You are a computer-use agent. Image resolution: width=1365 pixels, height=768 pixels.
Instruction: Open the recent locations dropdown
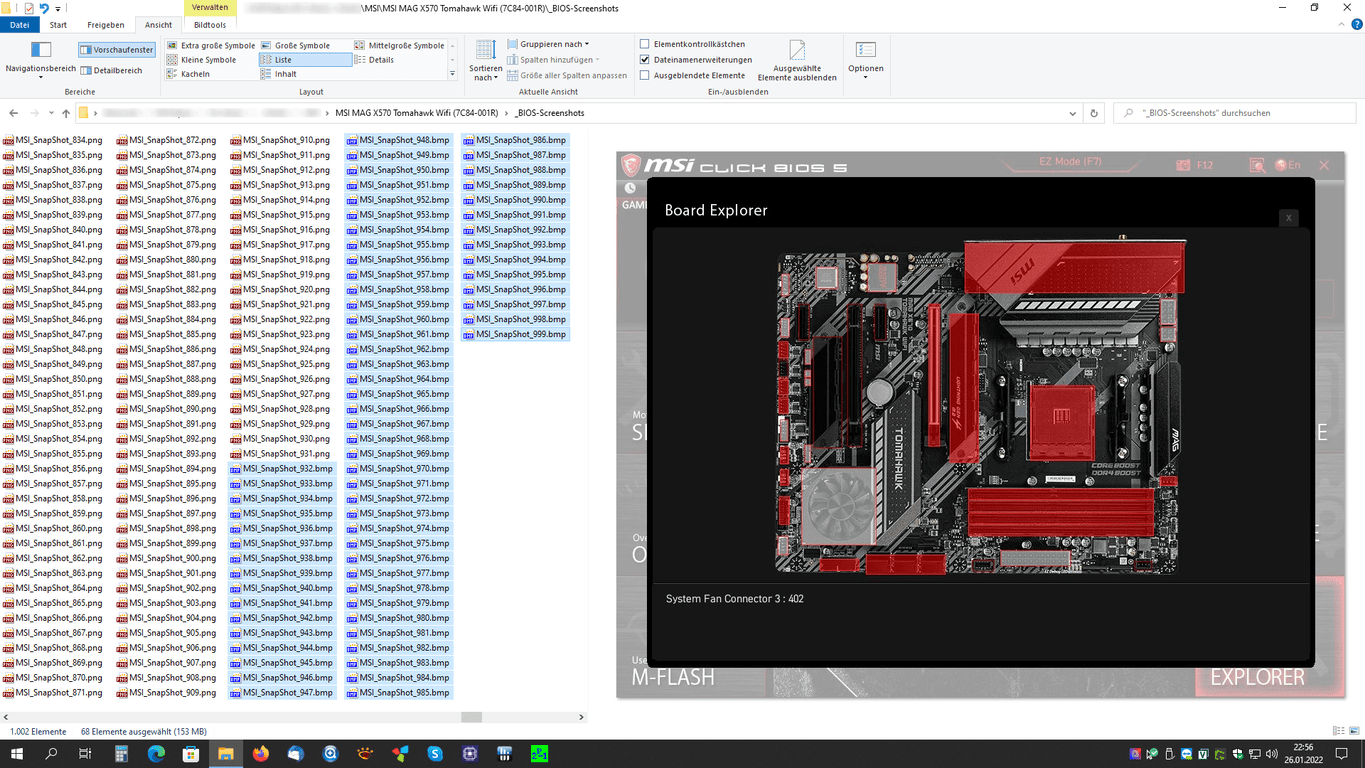tap(51, 113)
